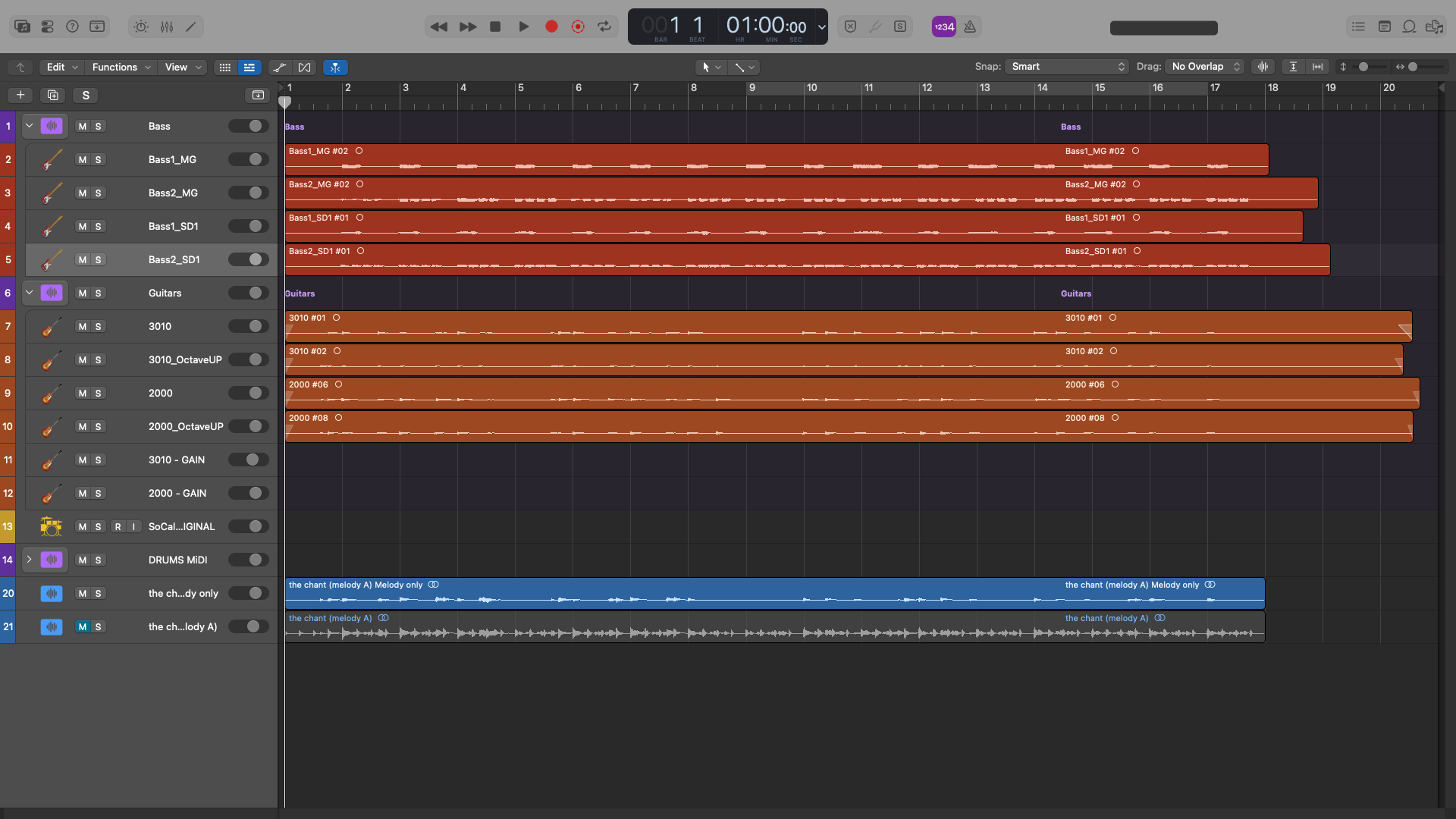The image size is (1456, 819).
Task: Toggle the count-in 1234 button
Action: 944,27
